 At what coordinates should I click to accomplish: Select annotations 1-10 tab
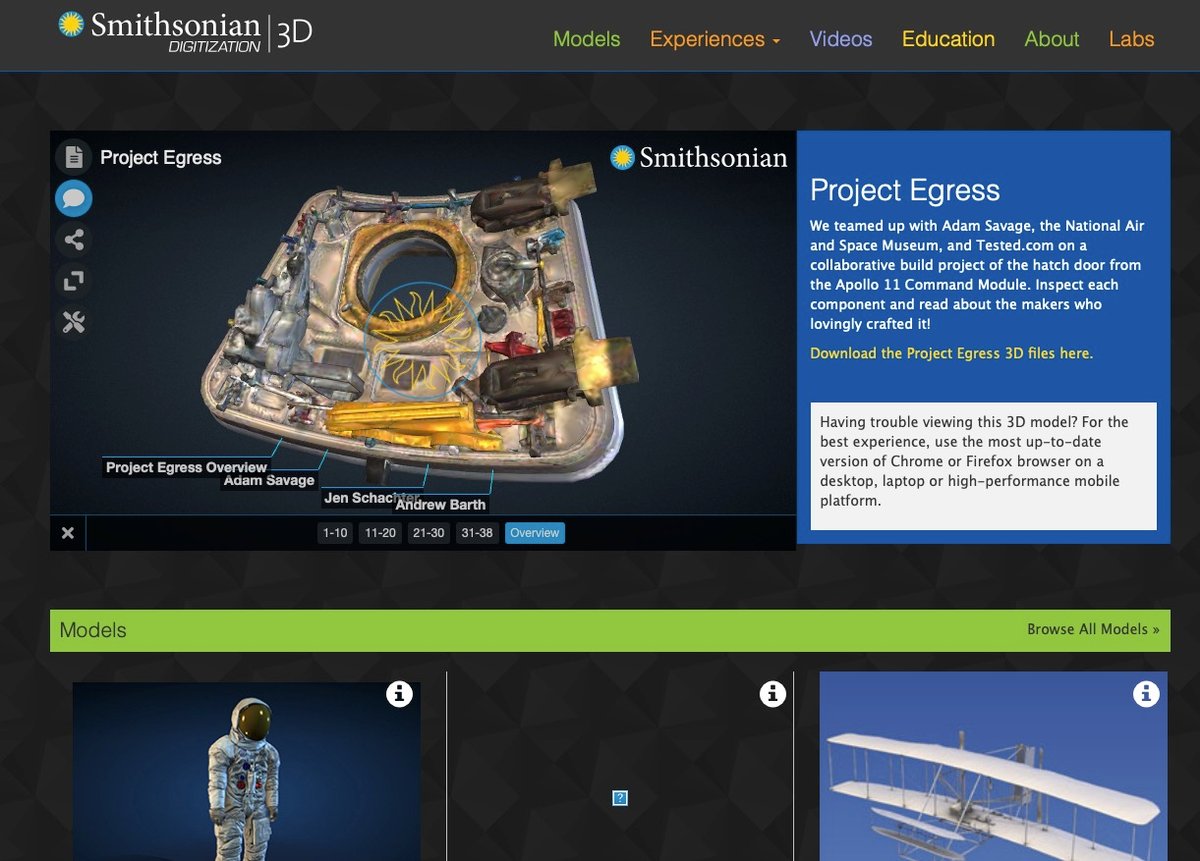[x=335, y=533]
